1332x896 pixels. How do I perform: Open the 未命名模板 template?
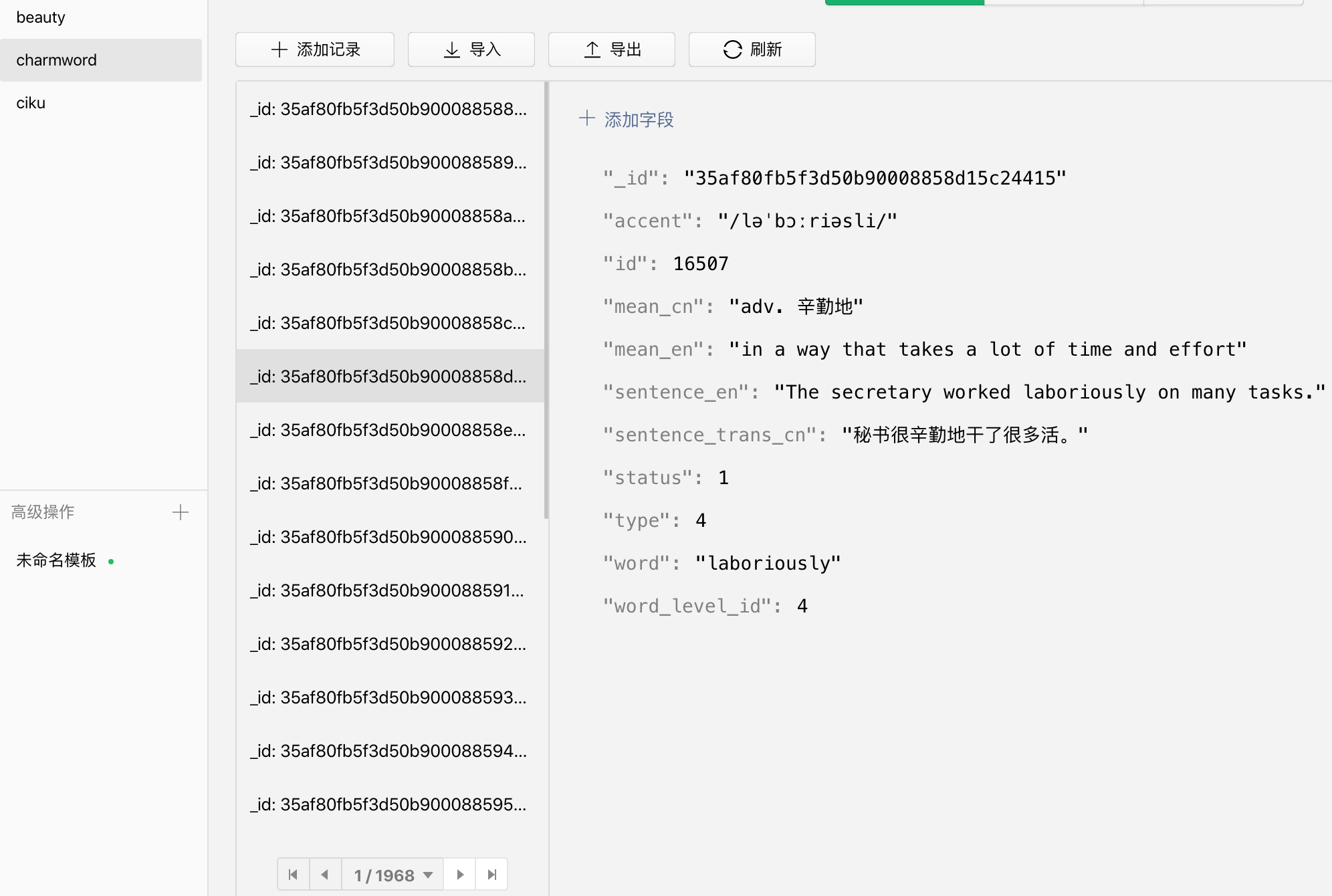[x=56, y=560]
